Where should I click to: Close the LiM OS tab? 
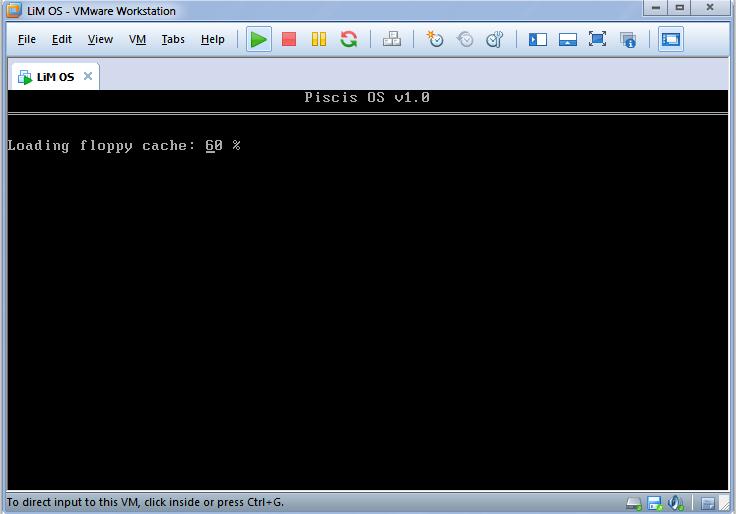88,76
